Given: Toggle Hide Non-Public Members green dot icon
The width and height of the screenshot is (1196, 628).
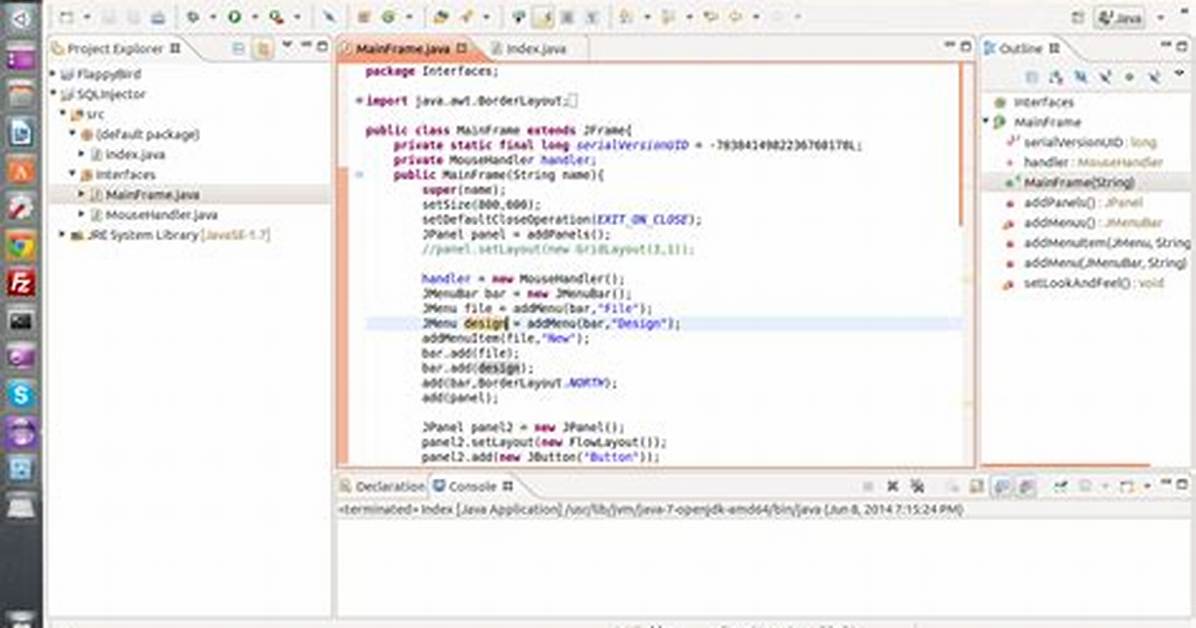Looking at the screenshot, I should tap(1130, 76).
